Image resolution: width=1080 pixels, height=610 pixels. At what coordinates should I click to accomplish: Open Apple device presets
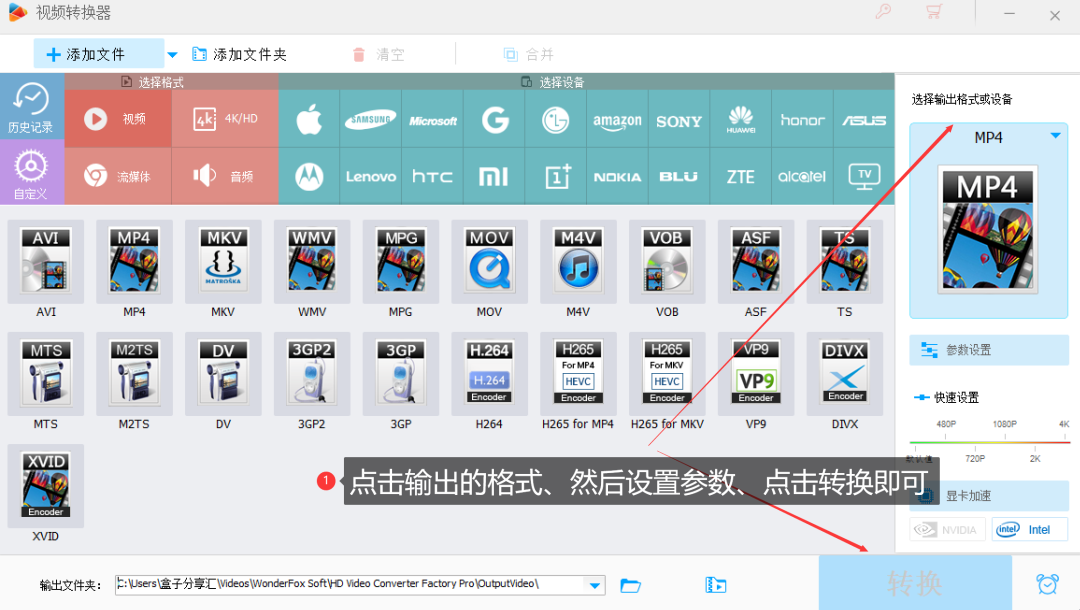coord(309,119)
